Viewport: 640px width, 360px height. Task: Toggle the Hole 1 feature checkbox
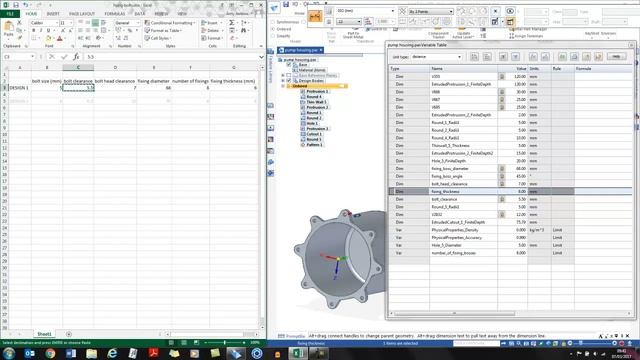coord(303,123)
